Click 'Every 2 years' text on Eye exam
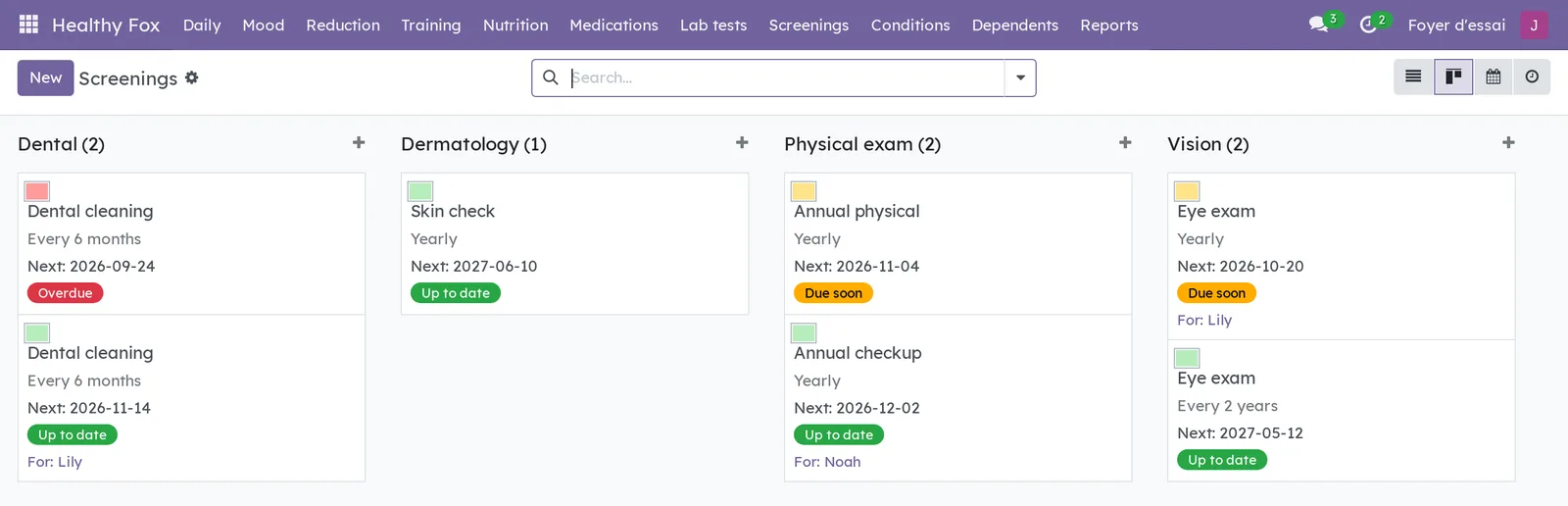 pyautogui.click(x=1227, y=406)
